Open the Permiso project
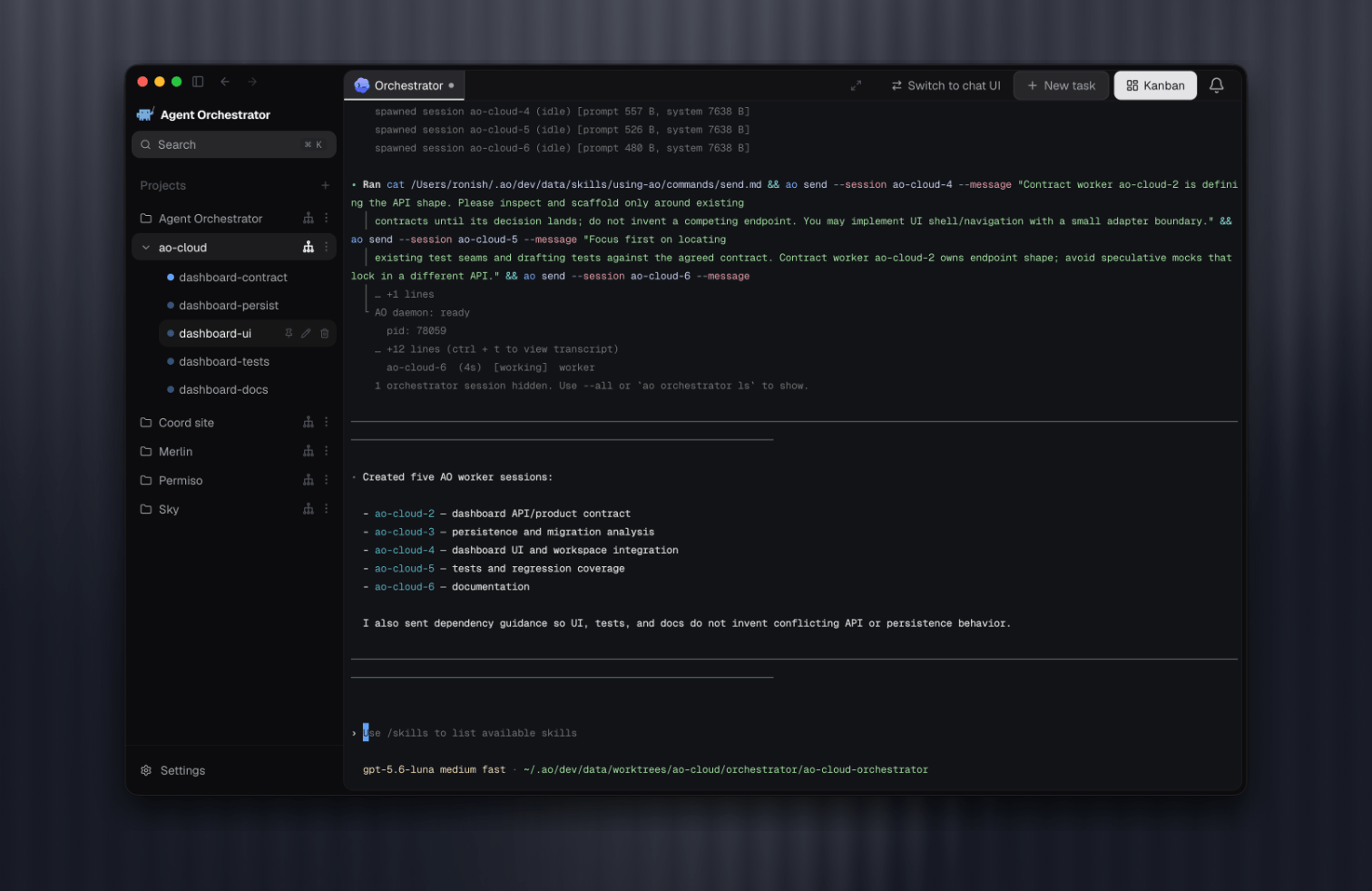 (x=181, y=481)
